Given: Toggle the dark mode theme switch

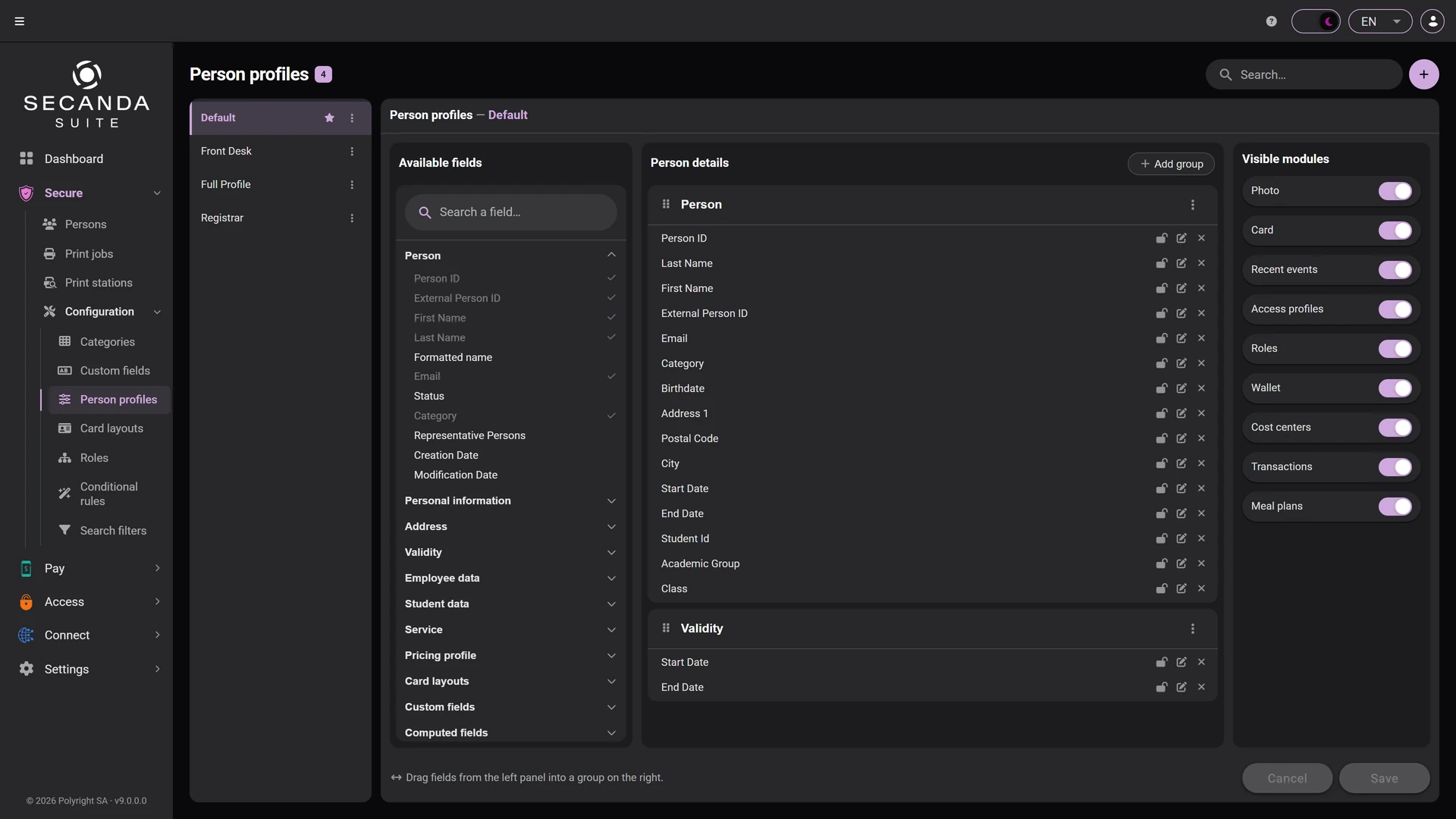Looking at the screenshot, I should click(x=1316, y=21).
